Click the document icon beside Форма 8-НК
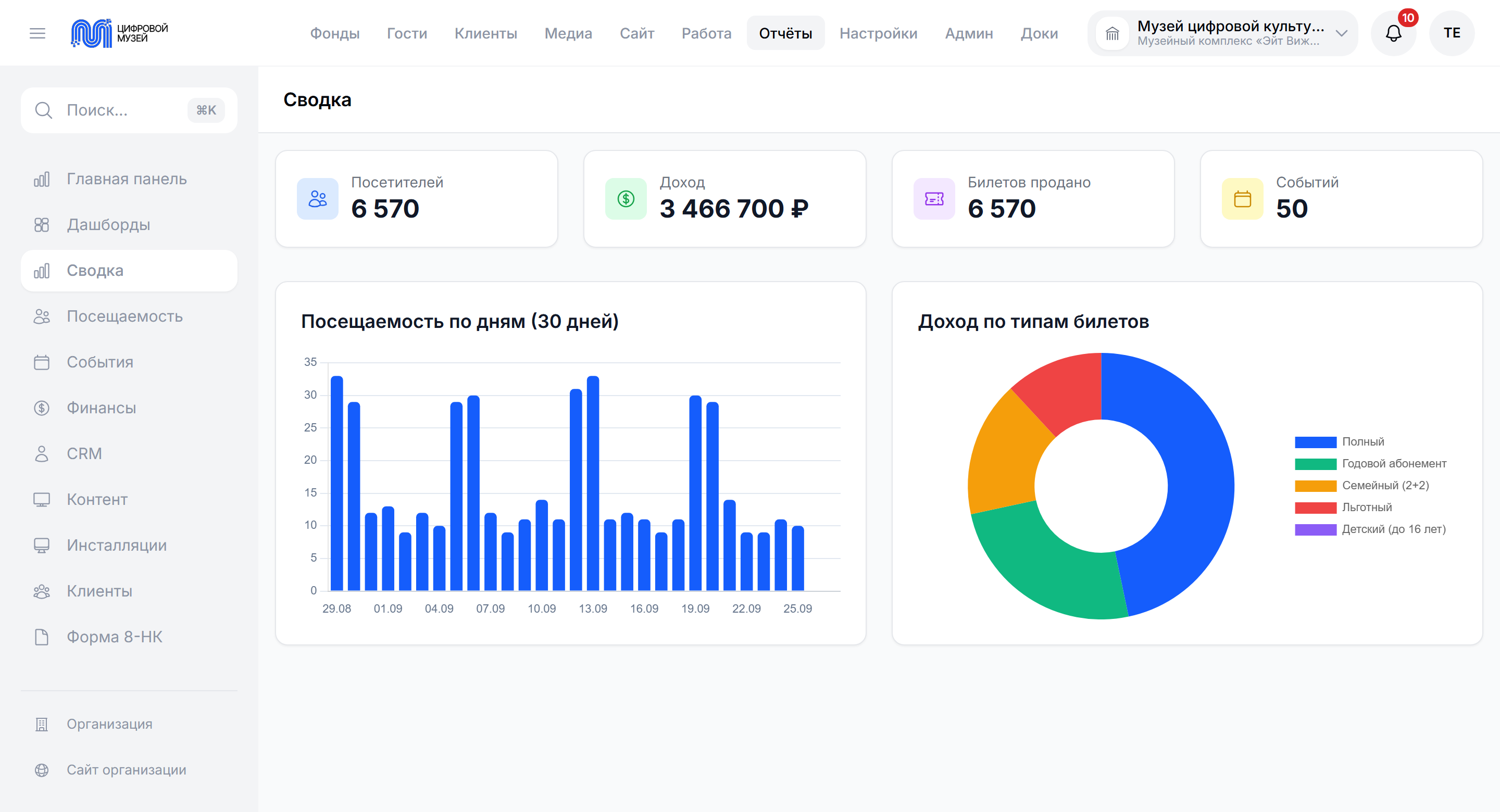The image size is (1500, 812). coord(41,637)
